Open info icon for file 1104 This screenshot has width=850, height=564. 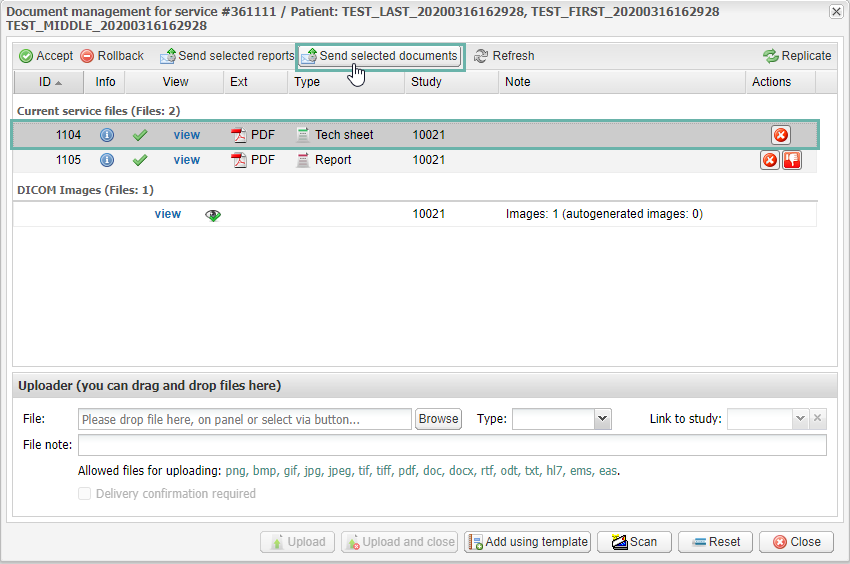click(107, 135)
